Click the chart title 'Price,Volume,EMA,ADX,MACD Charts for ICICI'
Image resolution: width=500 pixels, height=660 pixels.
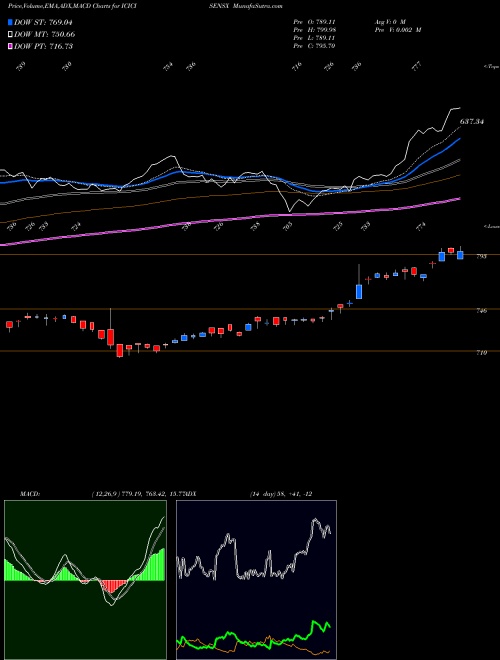coord(72,6)
